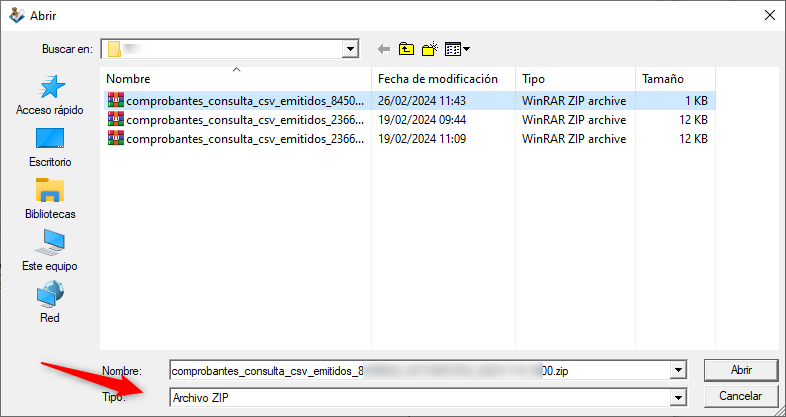The image size is (786, 417).
Task: Open Acceso rápido in sidebar
Action: [49, 95]
